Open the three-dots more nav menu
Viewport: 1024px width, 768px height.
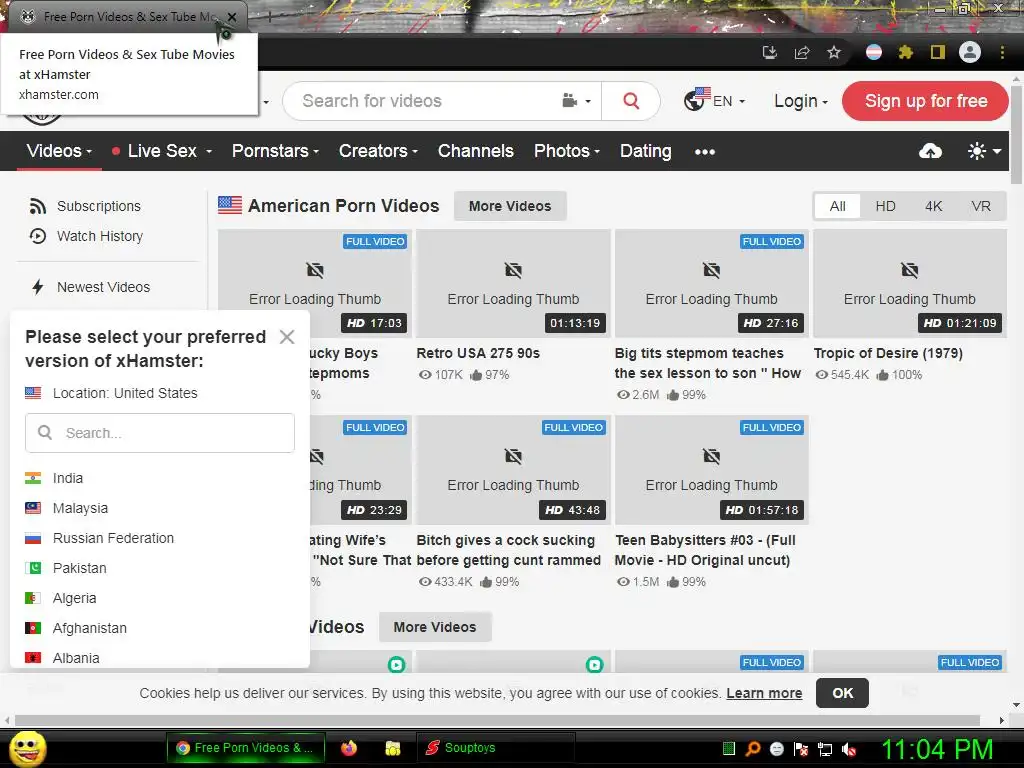coord(705,152)
